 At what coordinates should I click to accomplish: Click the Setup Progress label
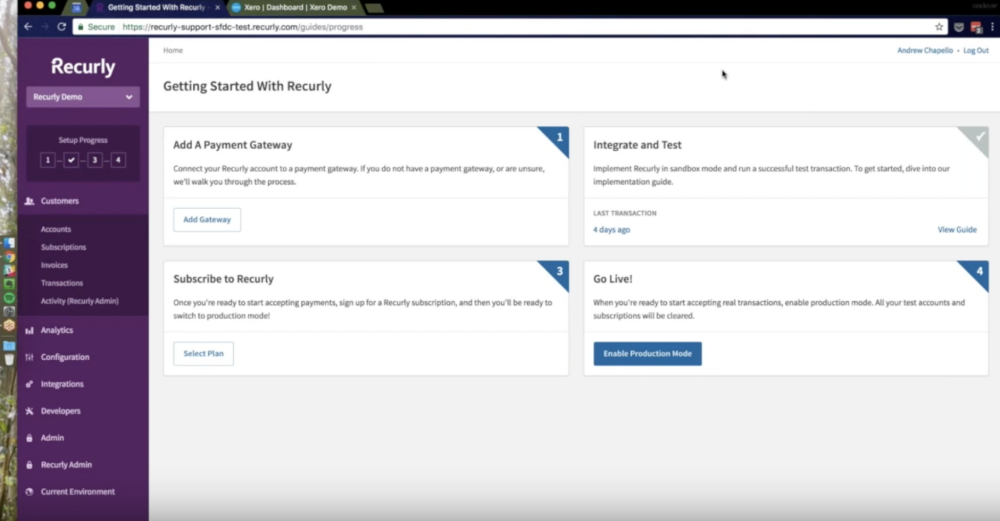pos(83,140)
